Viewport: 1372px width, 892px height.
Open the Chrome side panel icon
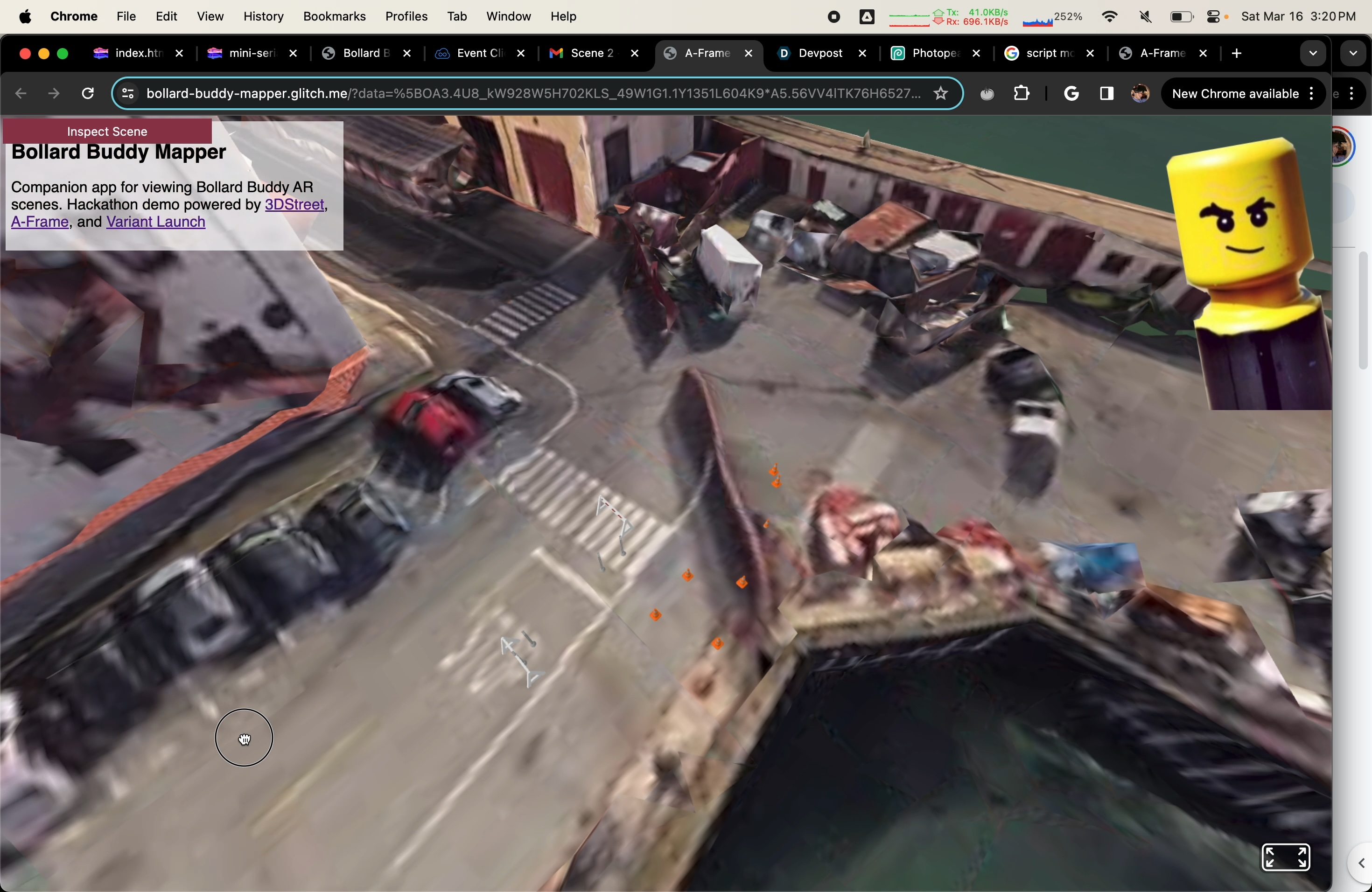(1106, 93)
